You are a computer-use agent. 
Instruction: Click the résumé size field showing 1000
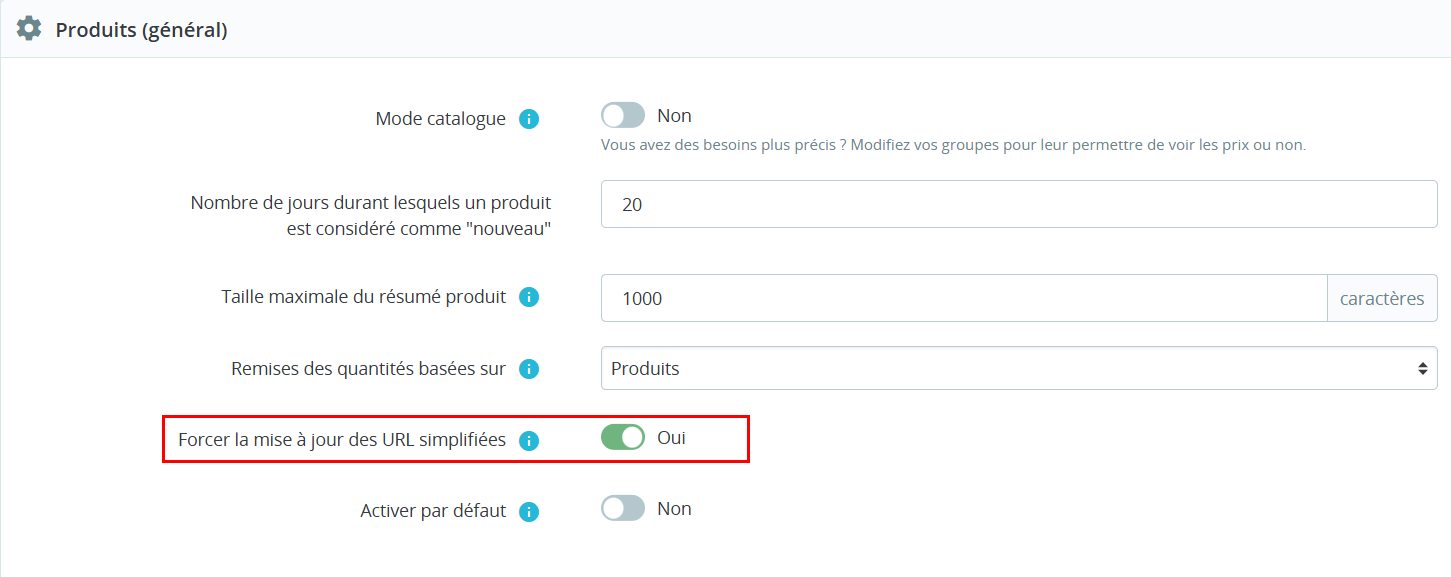pos(964,298)
